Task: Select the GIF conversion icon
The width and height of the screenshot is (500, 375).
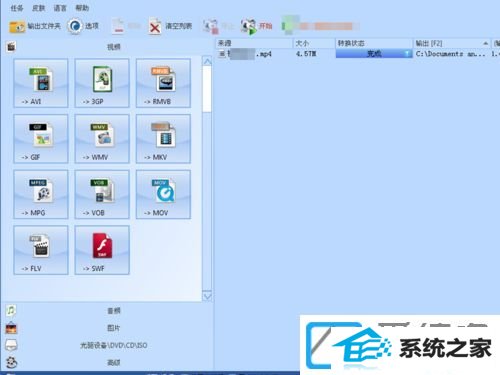Action: click(x=41, y=139)
